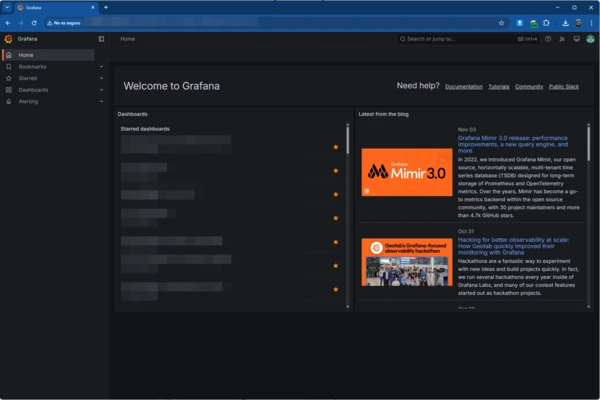Open a new browser tab
Image resolution: width=600 pixels, height=400 pixels.
tap(106, 7)
